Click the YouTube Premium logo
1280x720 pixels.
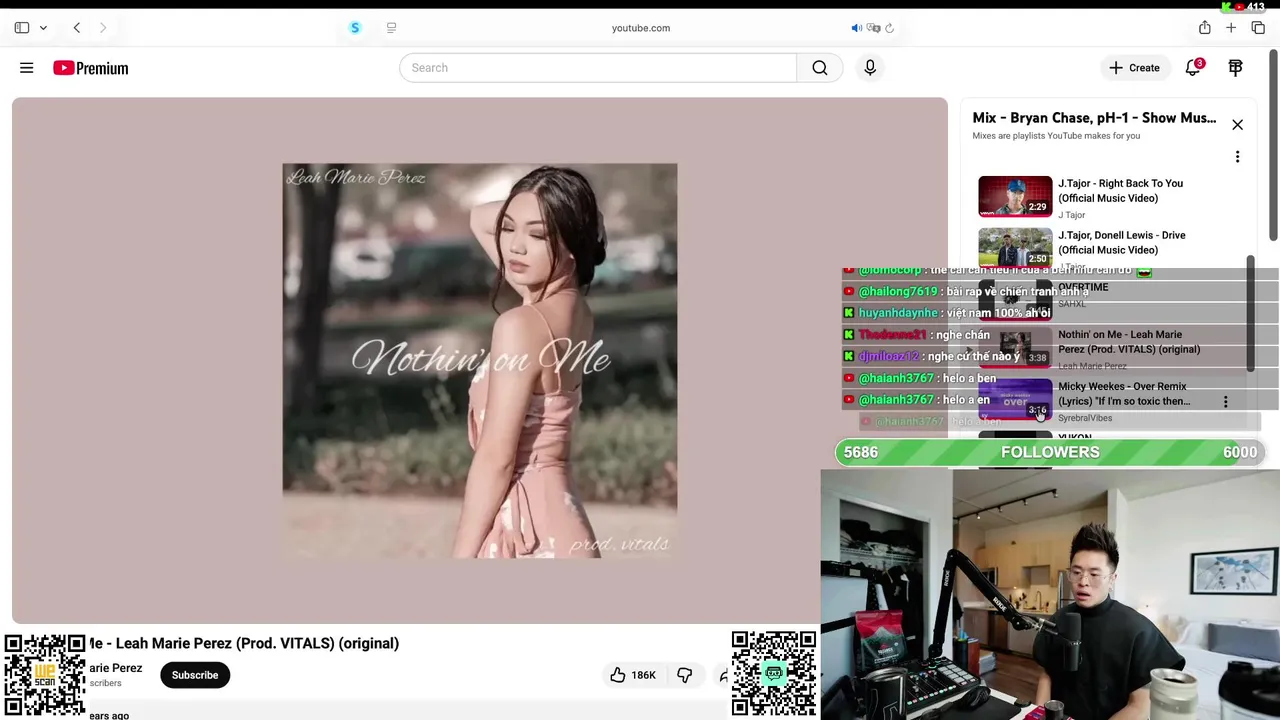click(x=91, y=68)
